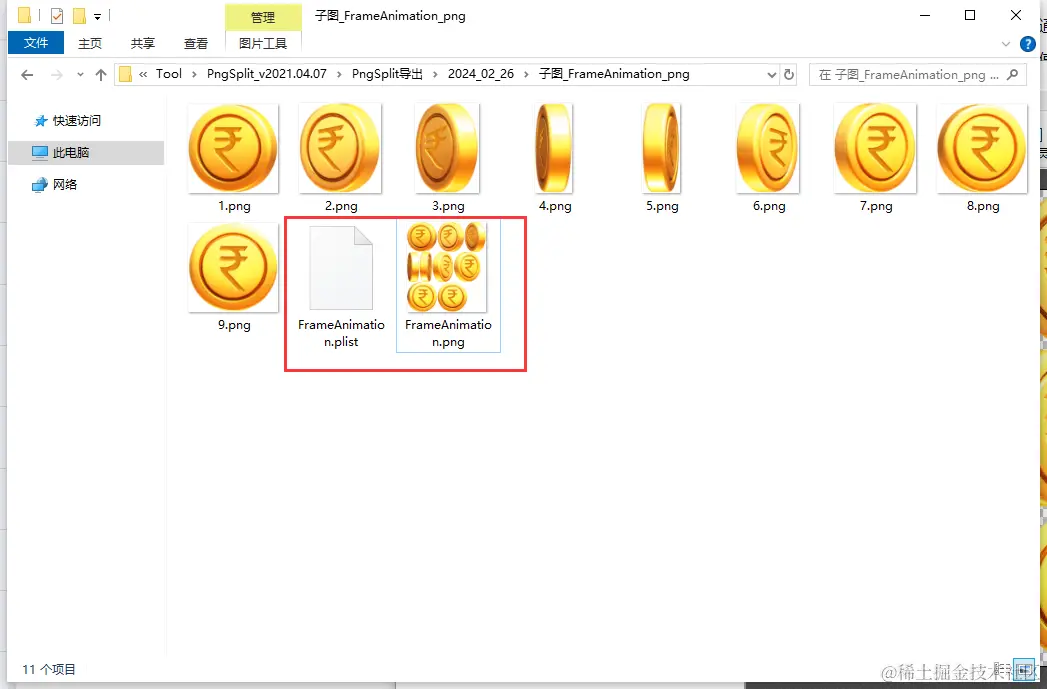Expand chevron after PngSplit导出 breadcrumb
The width and height of the screenshot is (1047, 689).
coord(435,74)
